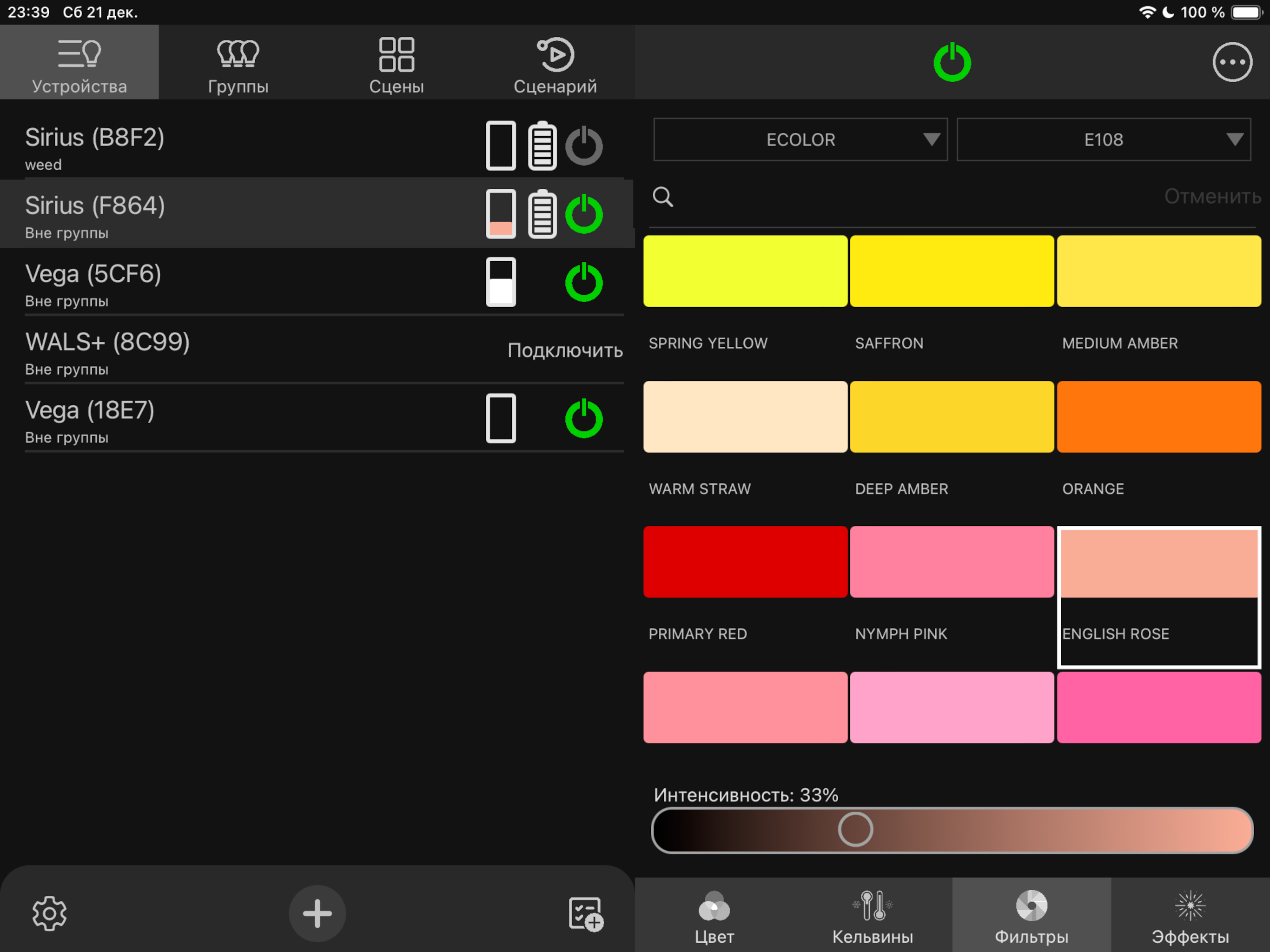Expand the ECOLOR filter brand dropdown
The image size is (1270, 952).
click(800, 139)
